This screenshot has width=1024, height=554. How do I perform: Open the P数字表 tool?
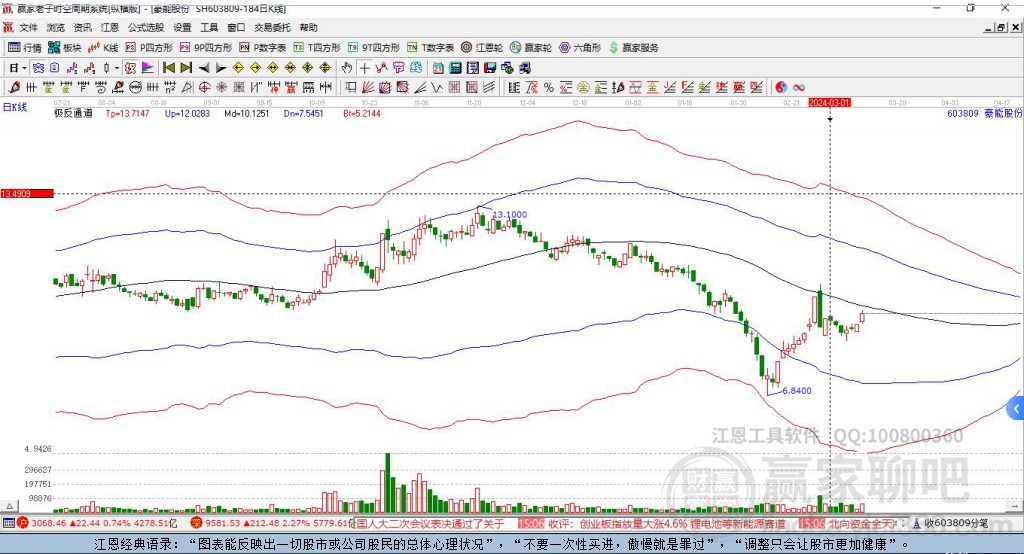click(263, 48)
